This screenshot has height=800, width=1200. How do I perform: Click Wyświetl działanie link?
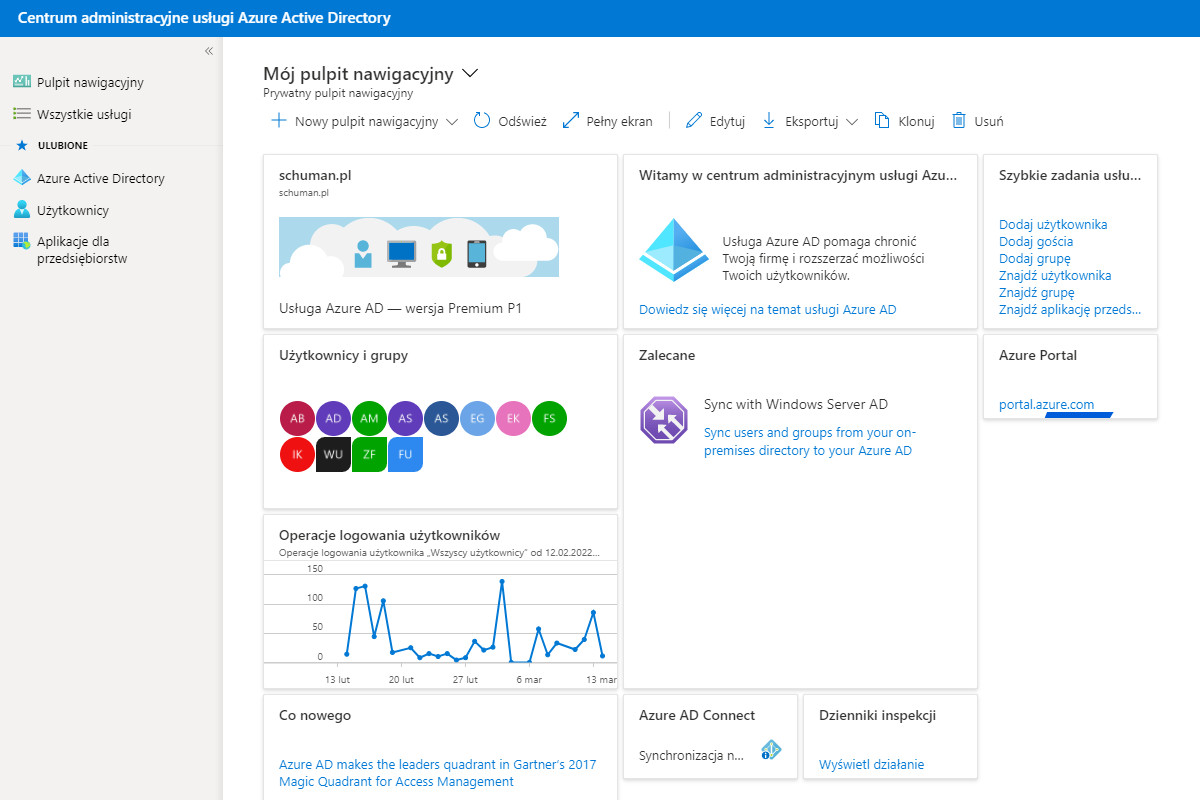point(871,765)
